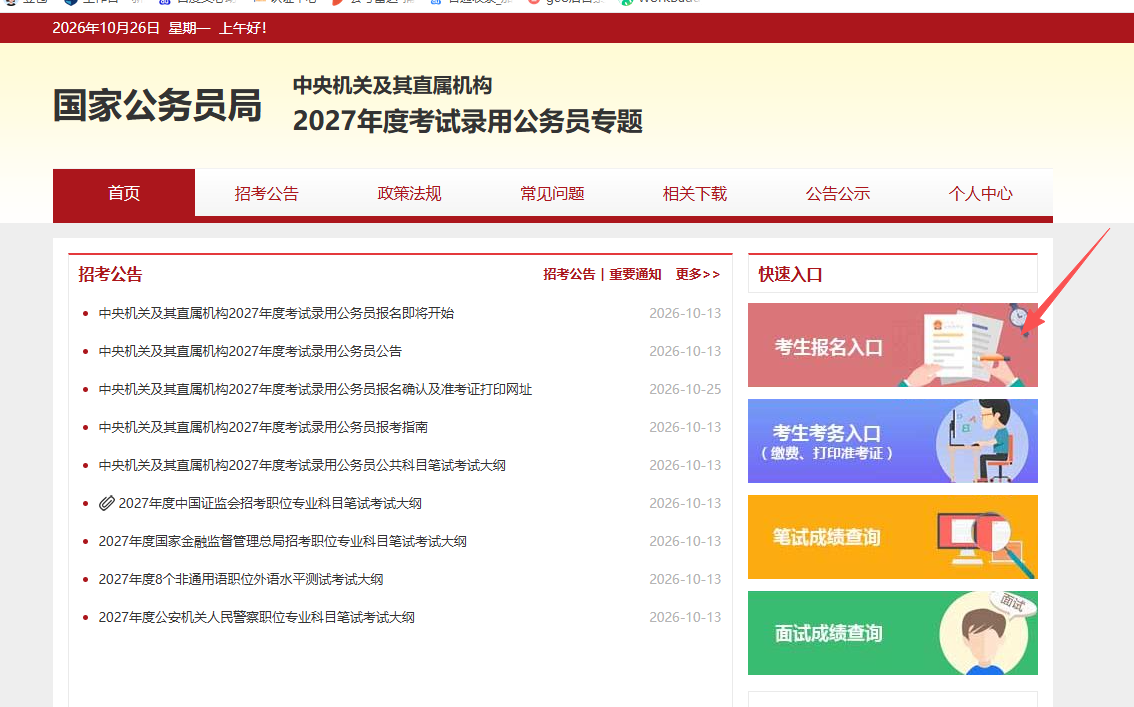The height and width of the screenshot is (707, 1134).
Task: Click 2027年度考试录用公务员专题 header title
Action: tap(468, 121)
